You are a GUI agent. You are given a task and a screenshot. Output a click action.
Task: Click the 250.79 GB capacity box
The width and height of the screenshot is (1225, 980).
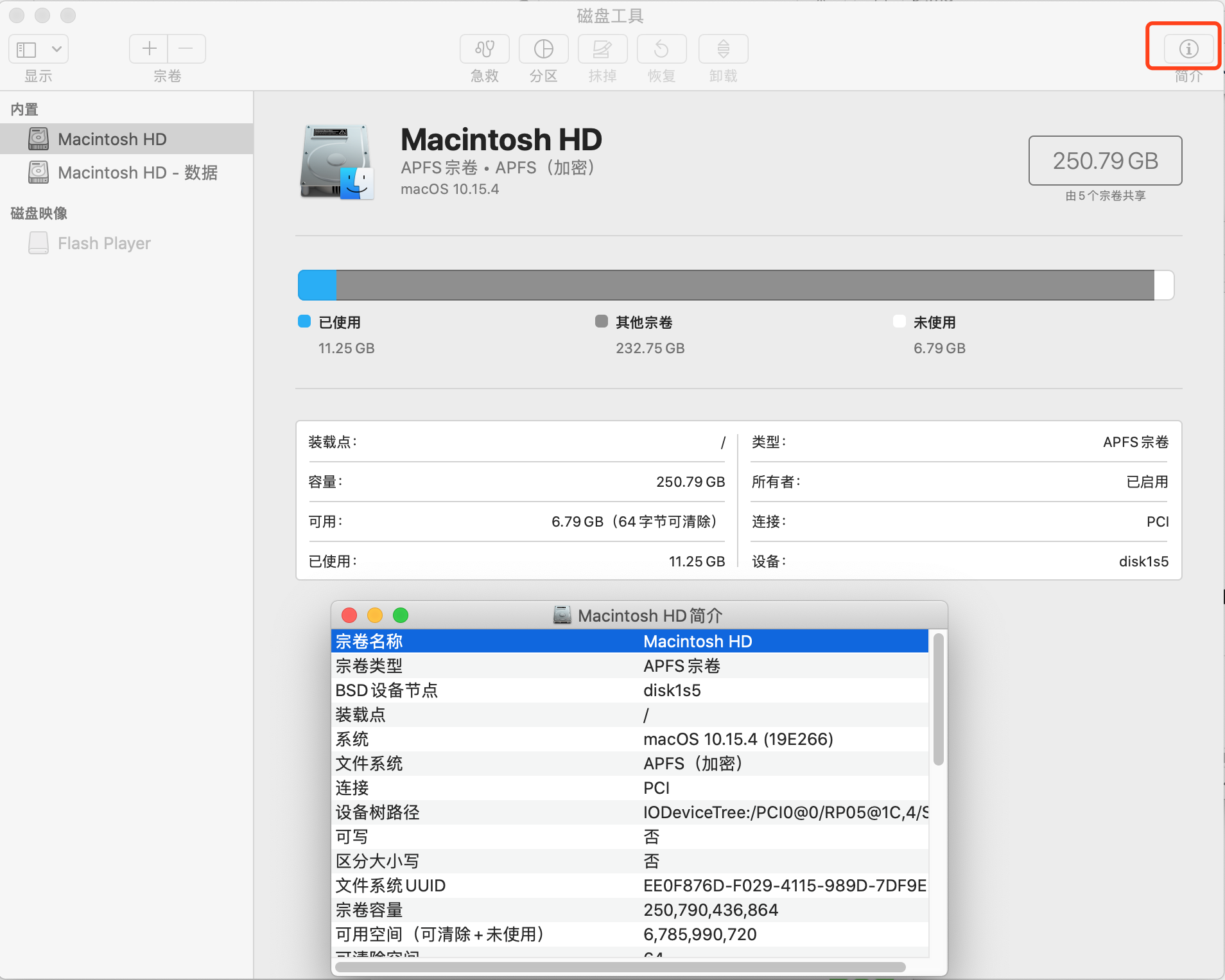[1105, 161]
